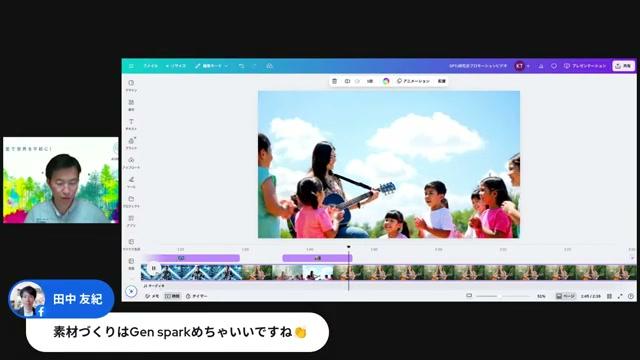
Task: Toggle the 時間 (Duration) timeline view
Action: tap(172, 296)
